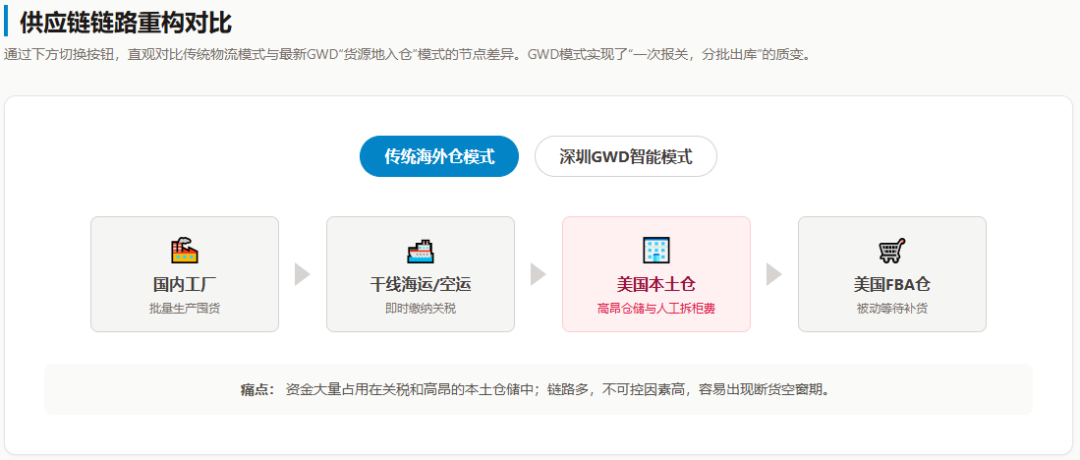Click the factory icon in 国内工厂 card
1080x460 pixels.
[x=184, y=250]
